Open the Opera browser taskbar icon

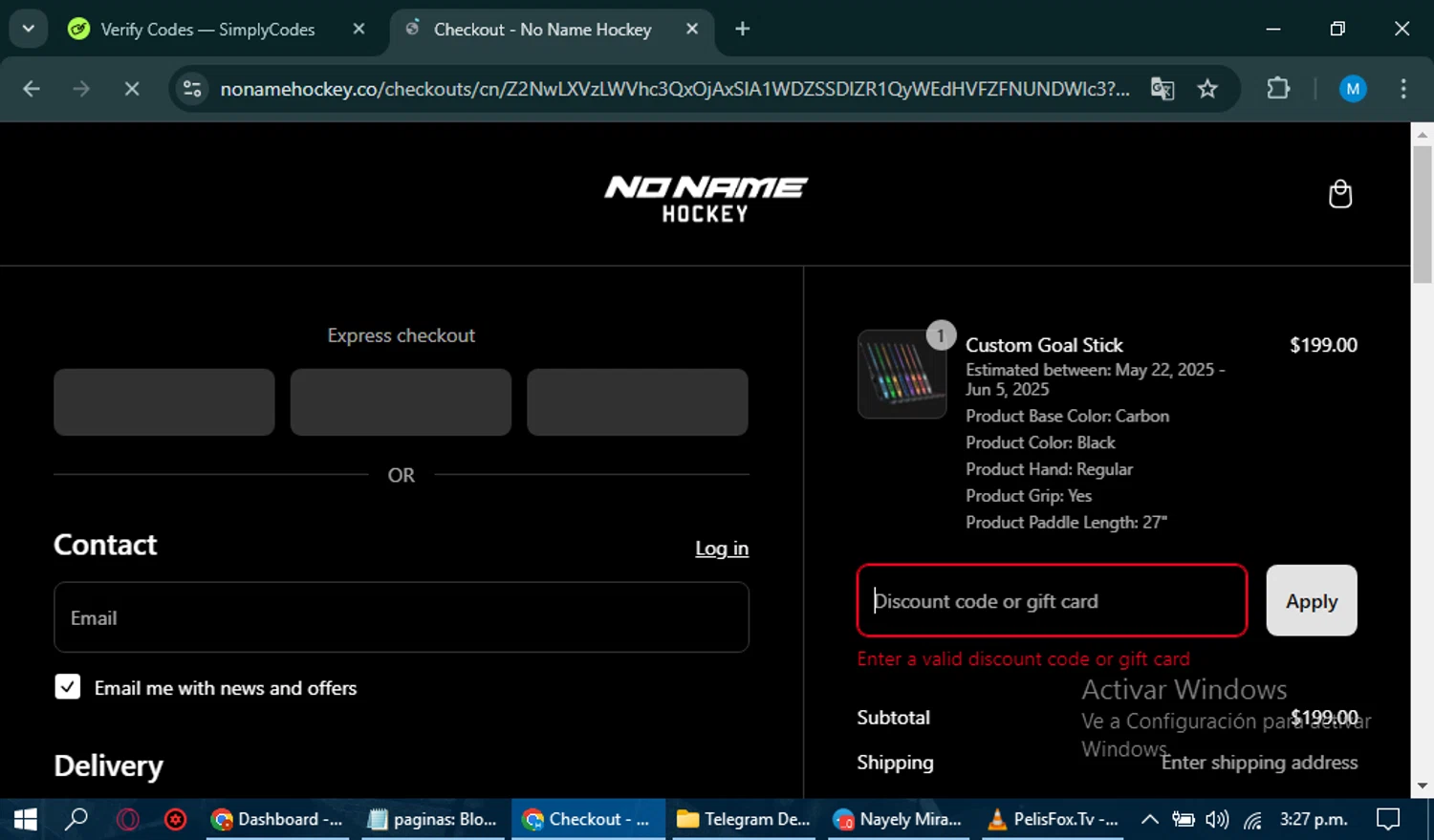[x=127, y=819]
